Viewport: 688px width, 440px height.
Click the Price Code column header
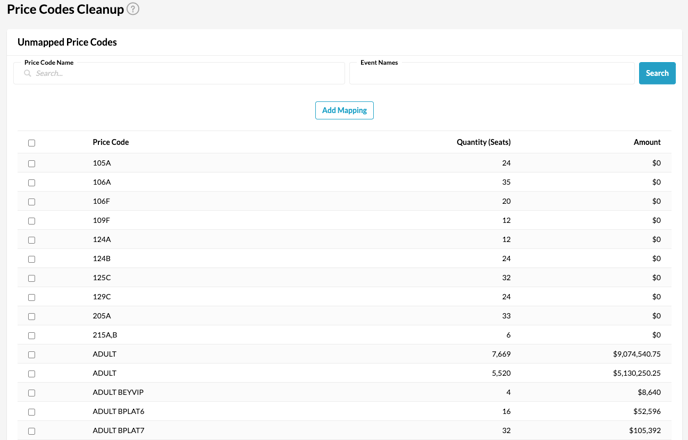pyautogui.click(x=110, y=142)
